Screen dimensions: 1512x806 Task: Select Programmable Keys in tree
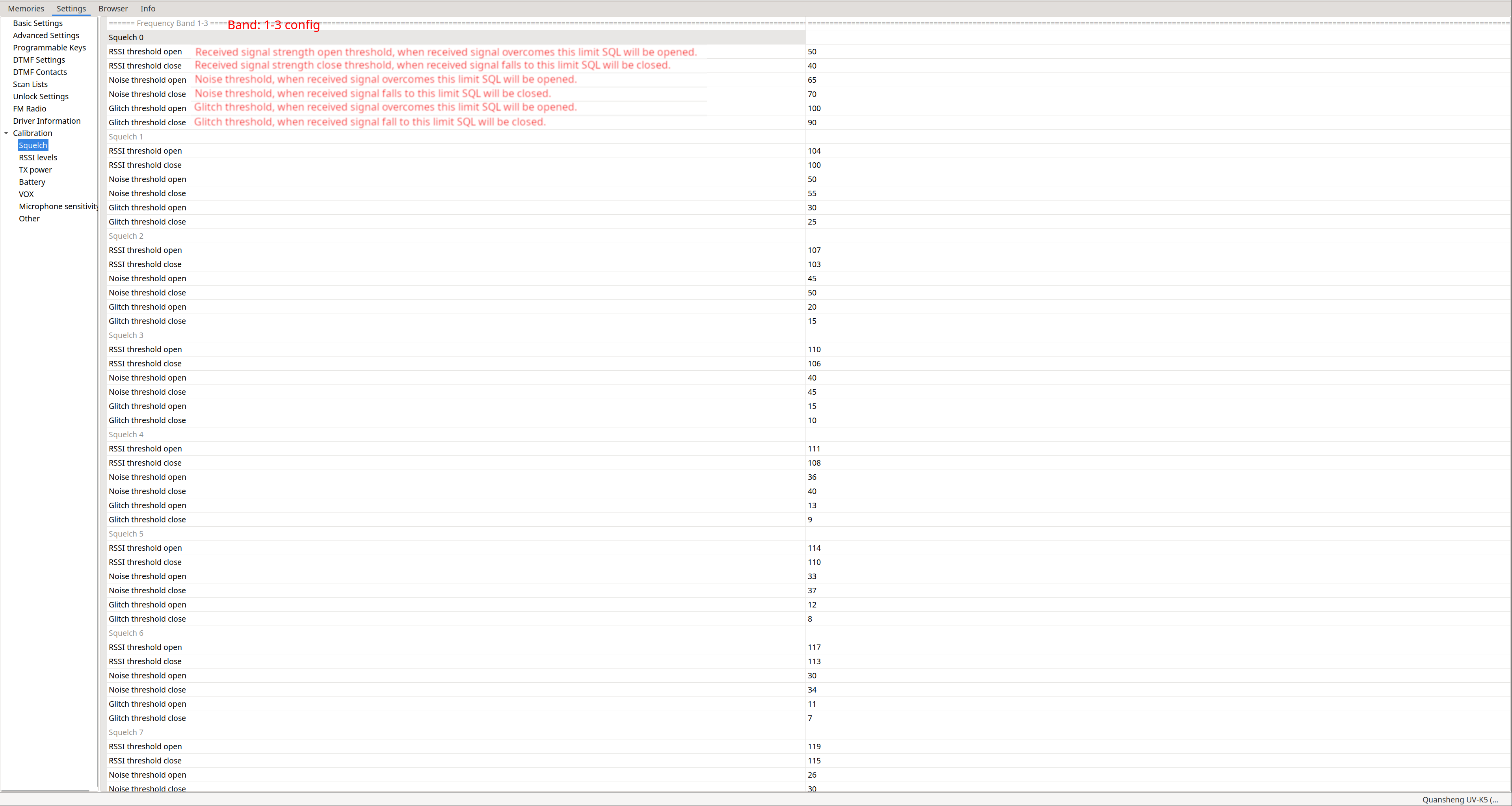(49, 48)
